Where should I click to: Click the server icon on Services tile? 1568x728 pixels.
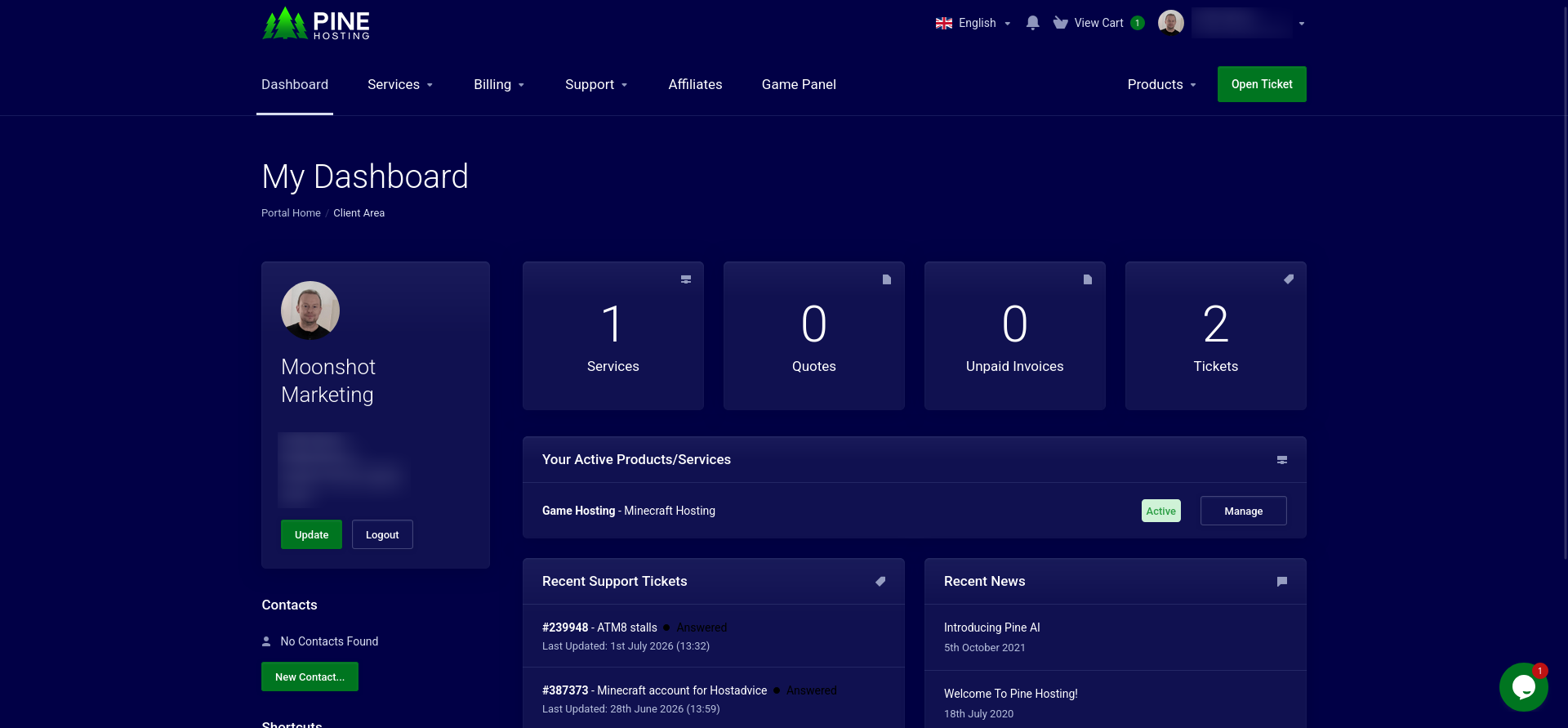tap(686, 279)
